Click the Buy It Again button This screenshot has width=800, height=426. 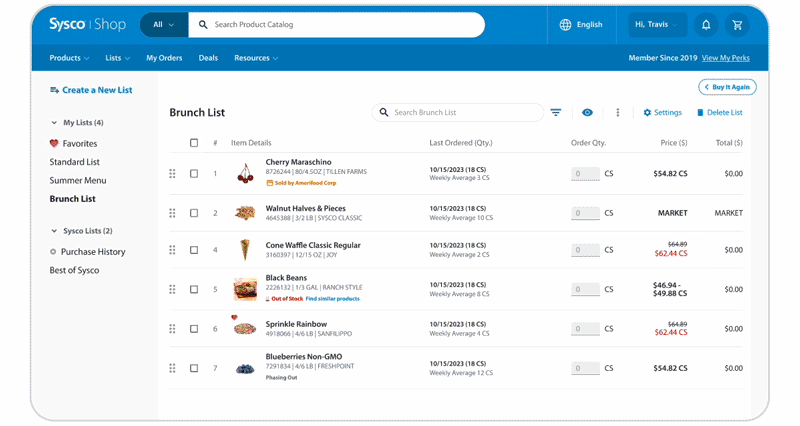pyautogui.click(x=727, y=87)
